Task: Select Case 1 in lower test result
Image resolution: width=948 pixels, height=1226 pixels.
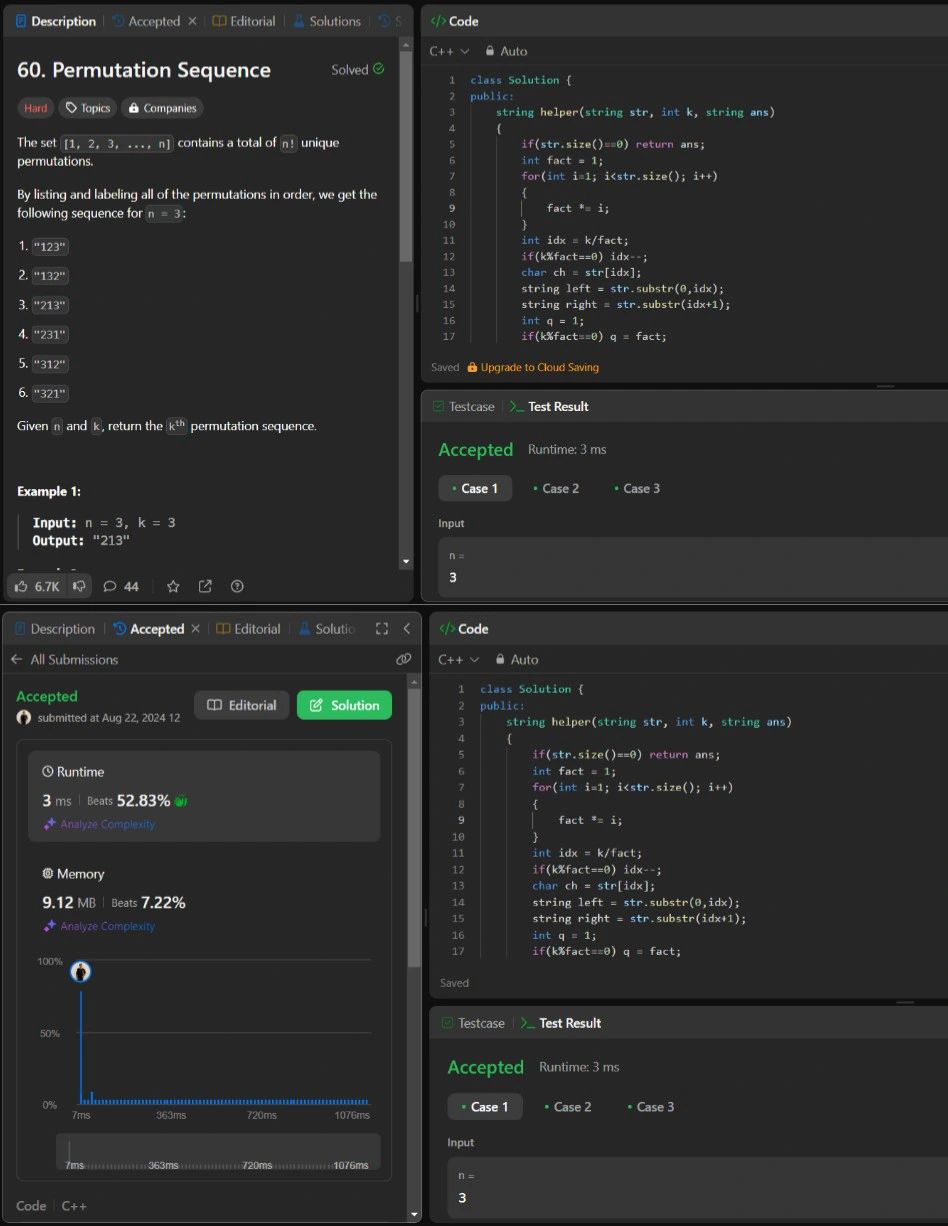Action: pos(485,1107)
